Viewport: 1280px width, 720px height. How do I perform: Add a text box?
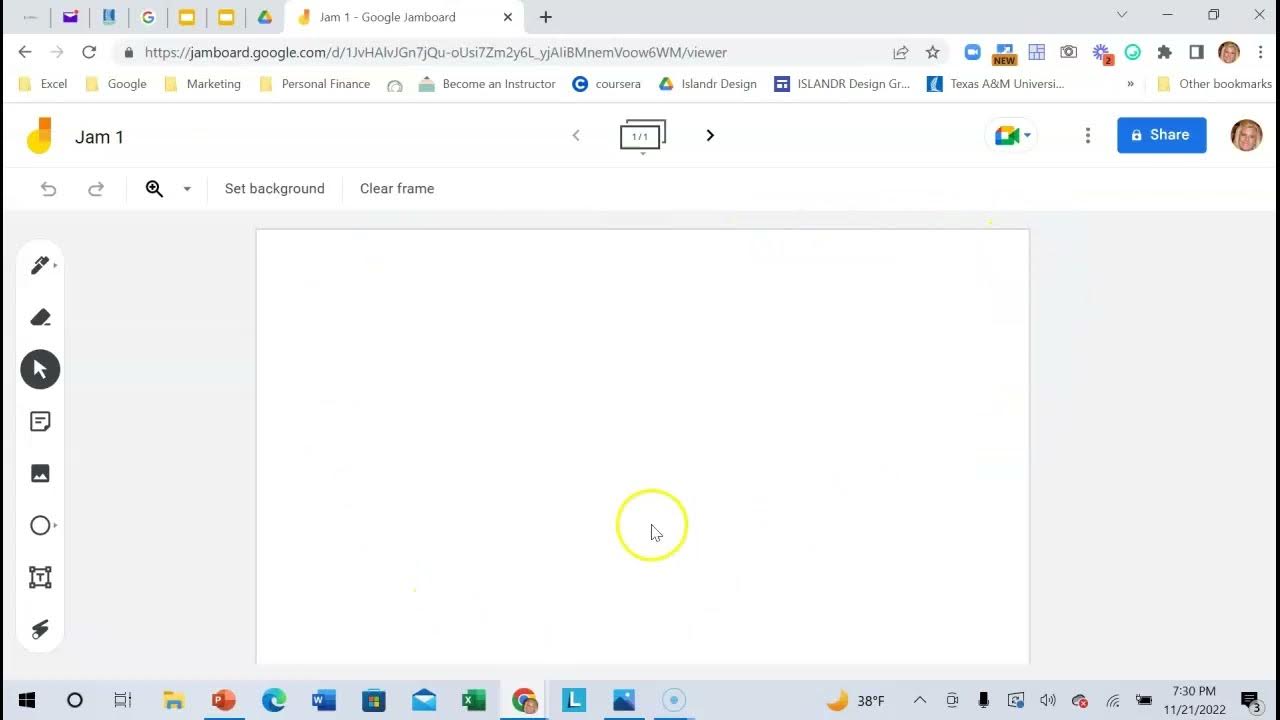pyautogui.click(x=40, y=577)
